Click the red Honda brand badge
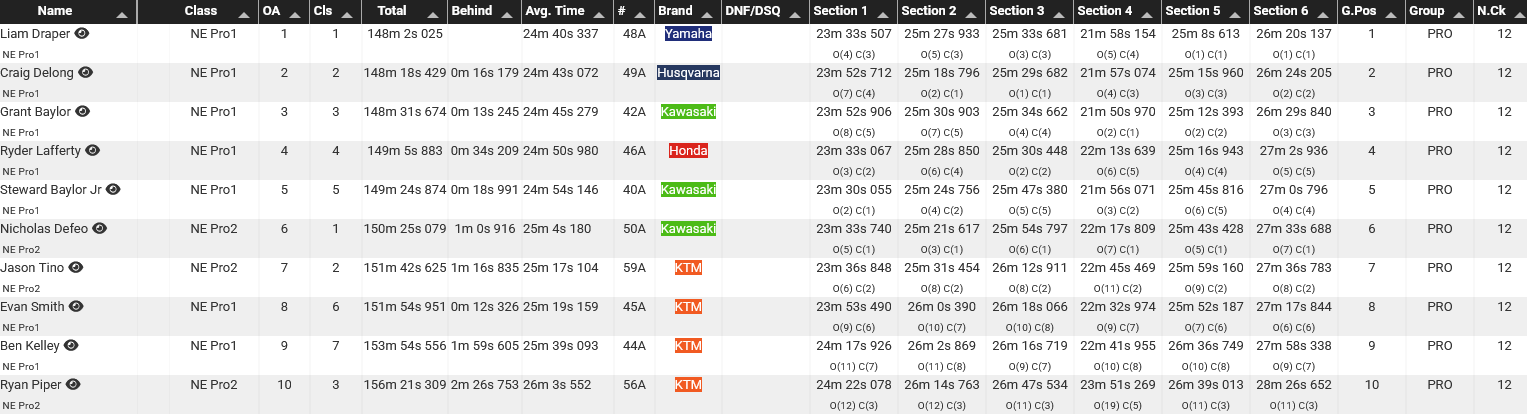Screen dimensions: 1527x414 pos(688,150)
